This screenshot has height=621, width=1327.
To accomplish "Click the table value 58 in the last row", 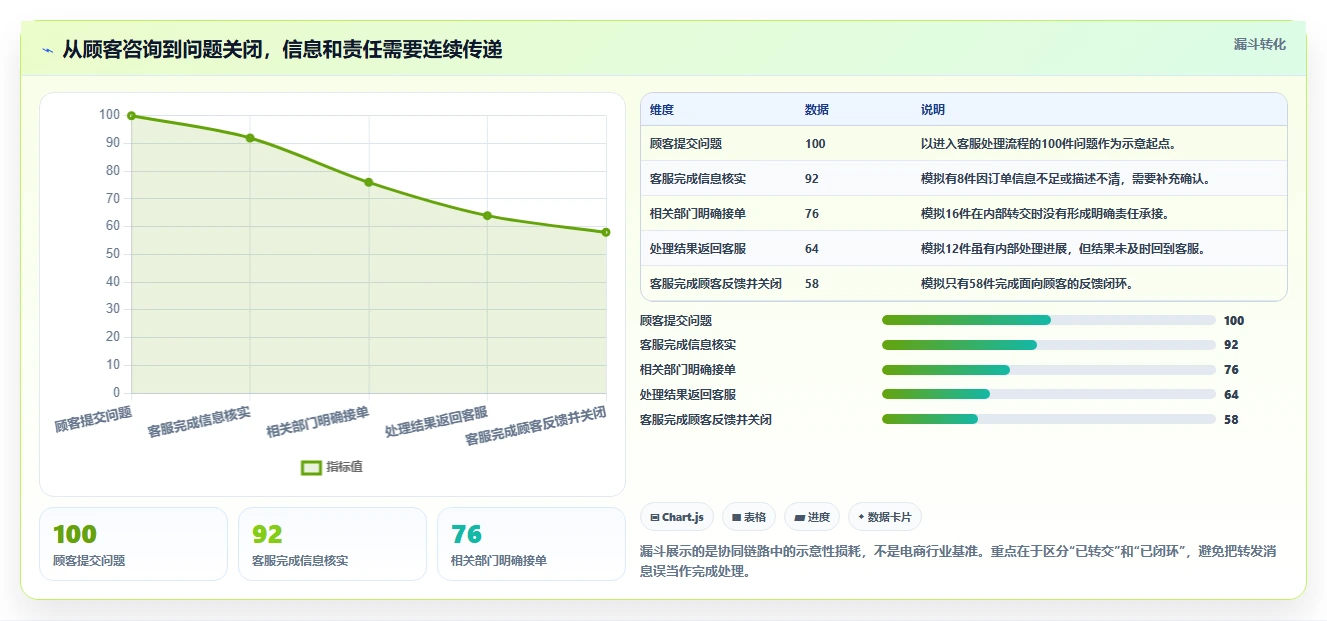I will point(812,284).
